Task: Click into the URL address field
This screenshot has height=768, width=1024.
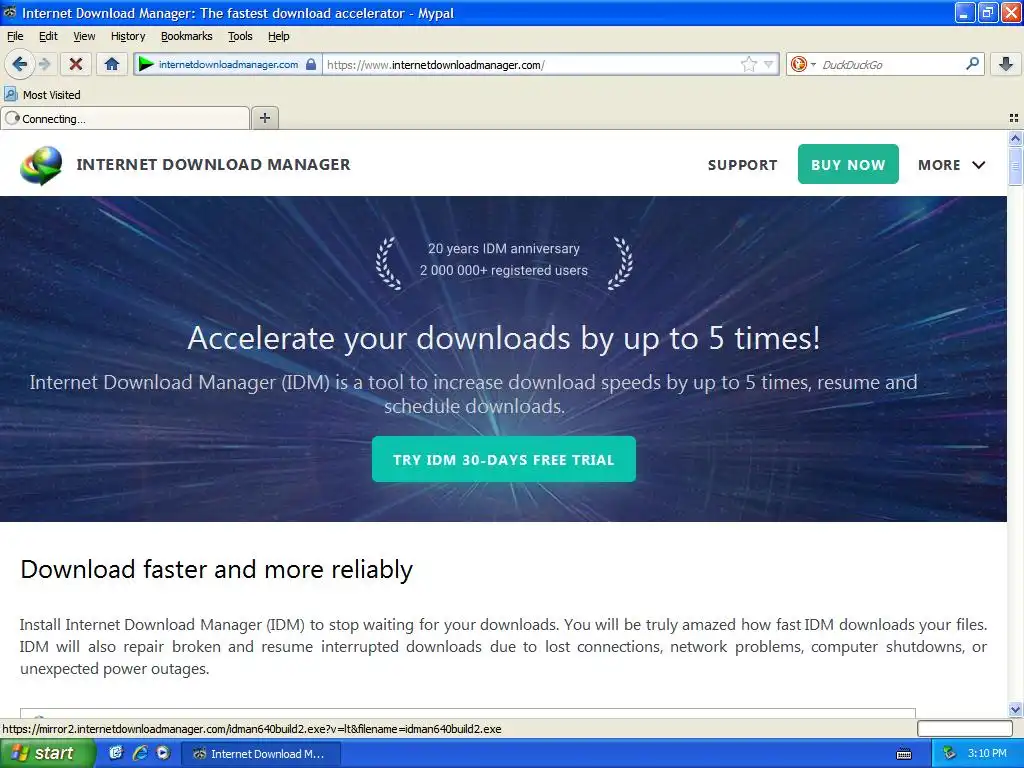Action: (532, 64)
